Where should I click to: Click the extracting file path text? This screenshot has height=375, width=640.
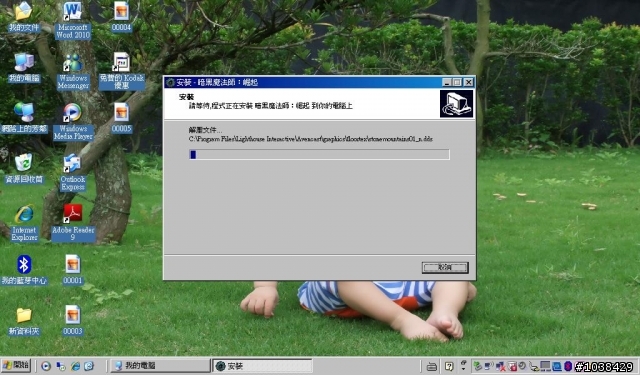pos(311,139)
